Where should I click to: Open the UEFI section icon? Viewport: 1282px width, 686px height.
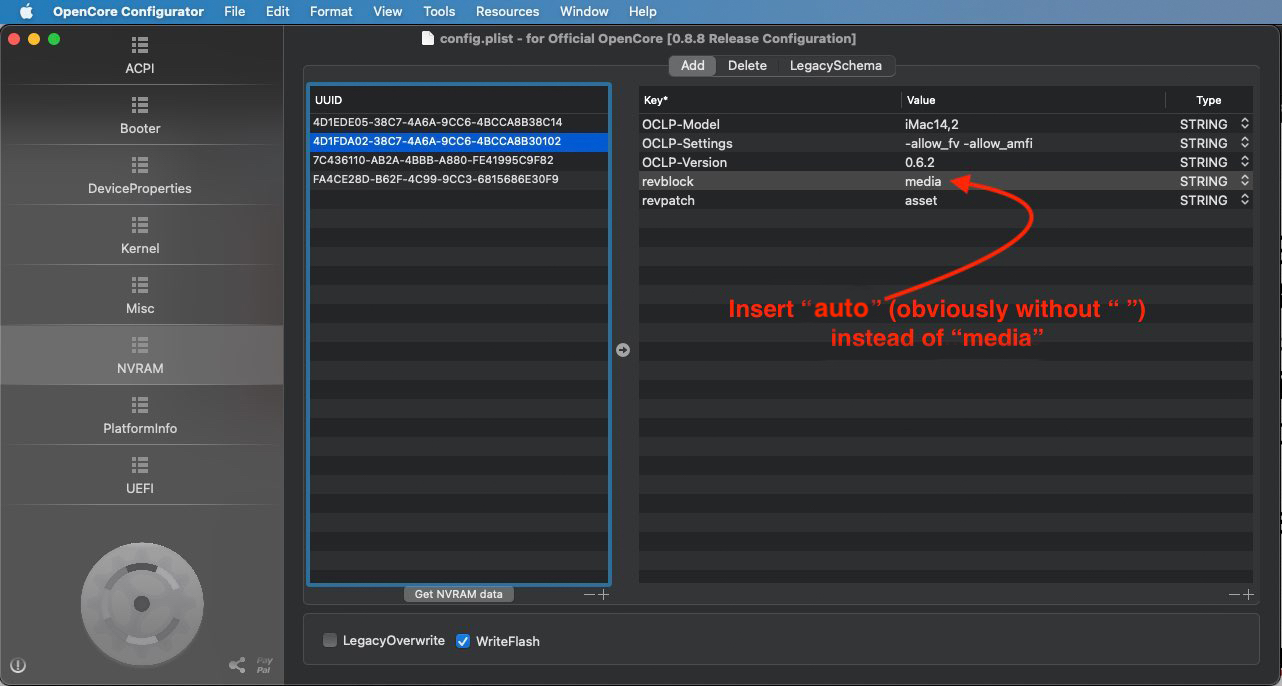click(x=140, y=466)
